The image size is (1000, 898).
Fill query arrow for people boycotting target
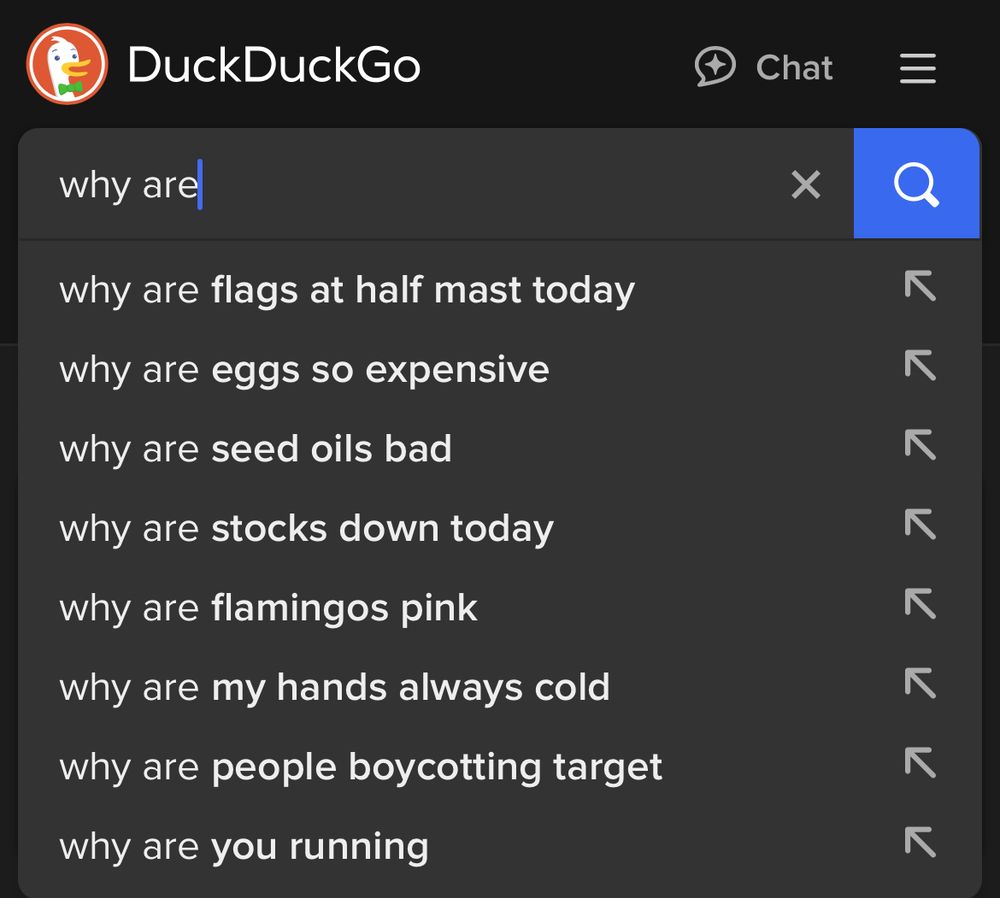click(x=920, y=763)
